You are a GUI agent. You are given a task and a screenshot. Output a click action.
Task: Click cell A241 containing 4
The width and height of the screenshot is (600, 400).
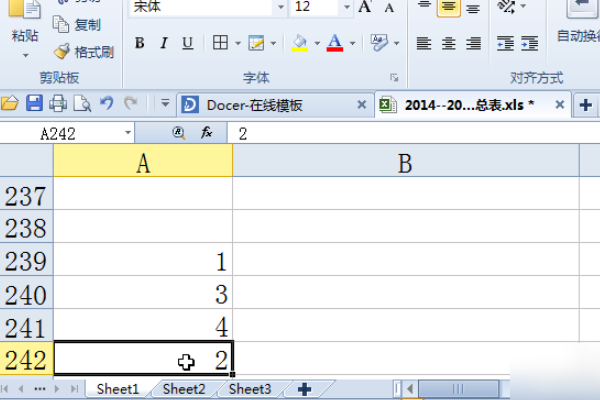coord(143,326)
